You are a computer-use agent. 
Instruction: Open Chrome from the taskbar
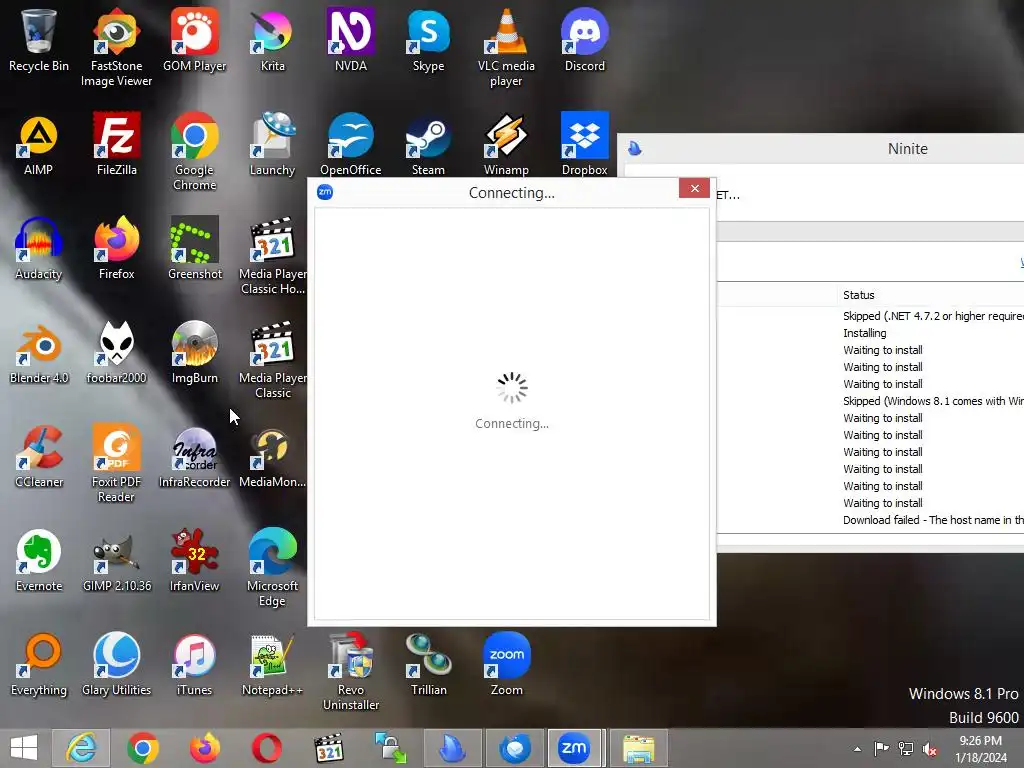(143, 748)
